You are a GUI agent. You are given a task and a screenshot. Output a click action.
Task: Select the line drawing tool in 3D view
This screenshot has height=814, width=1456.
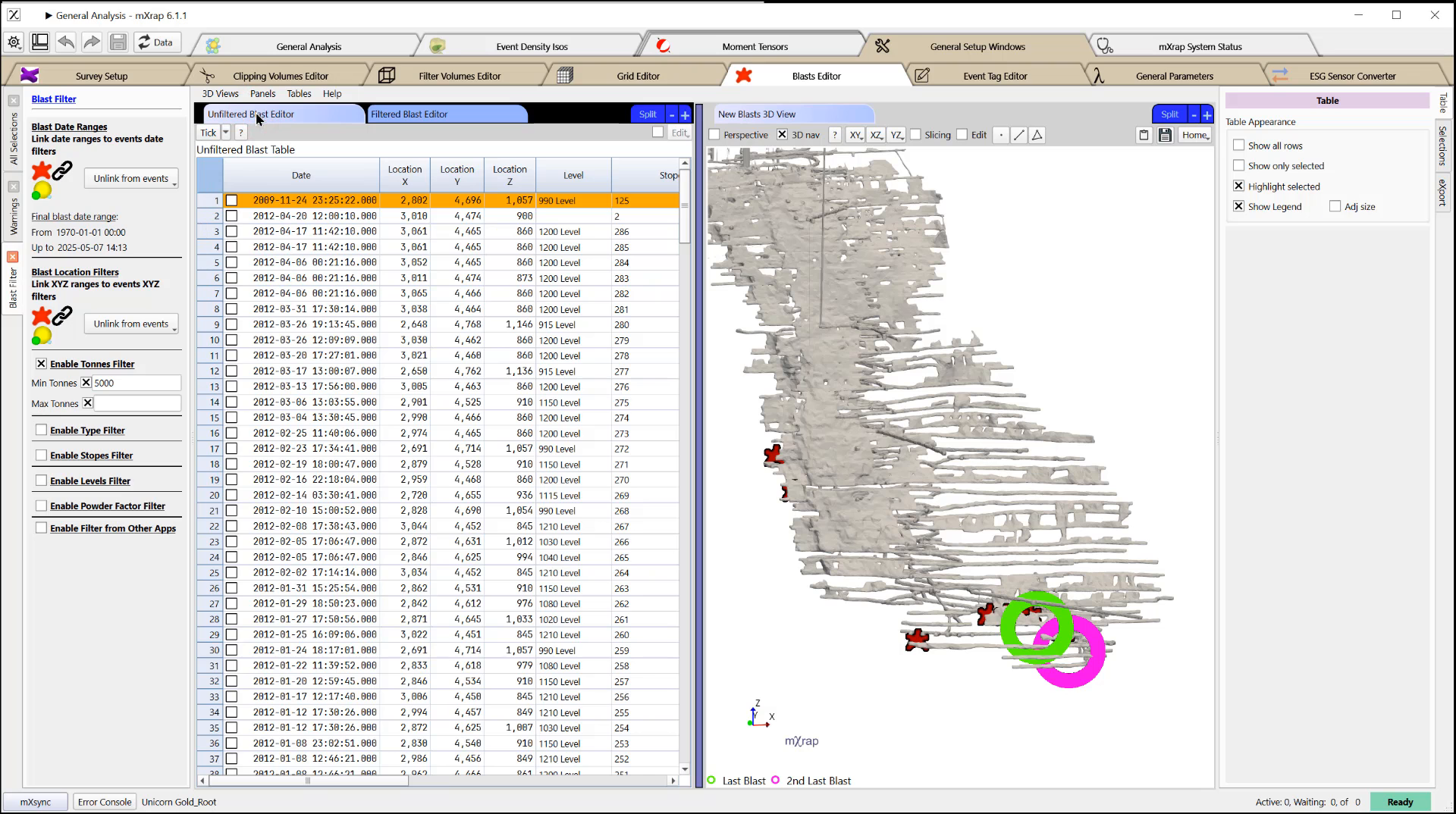[x=1019, y=135]
